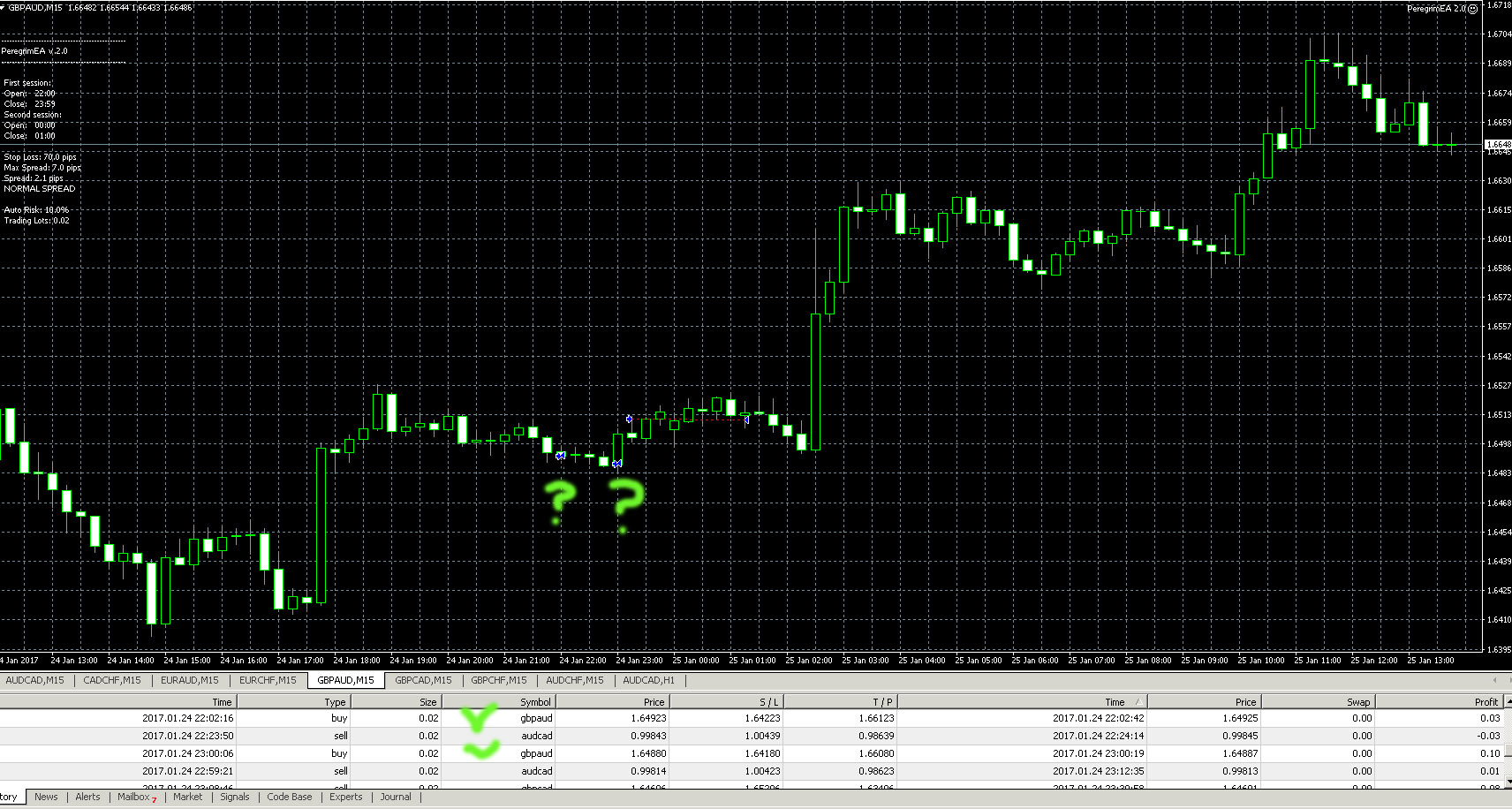1512x809 pixels.
Task: Select the trade row opened 2017.01.24 22:23:50
Action: 751,736
